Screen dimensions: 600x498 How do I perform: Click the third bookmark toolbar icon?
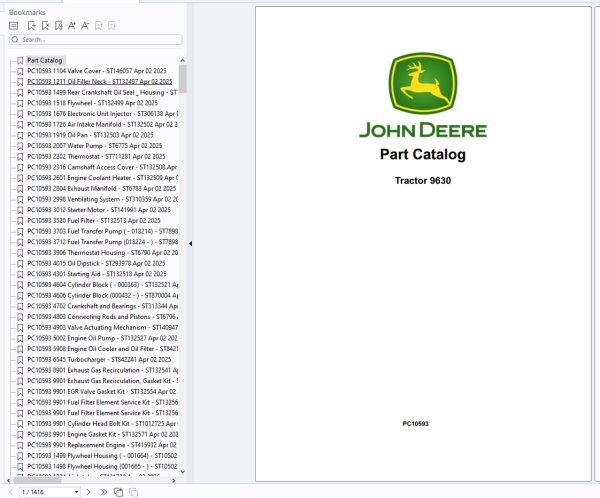pyautogui.click(x=58, y=26)
